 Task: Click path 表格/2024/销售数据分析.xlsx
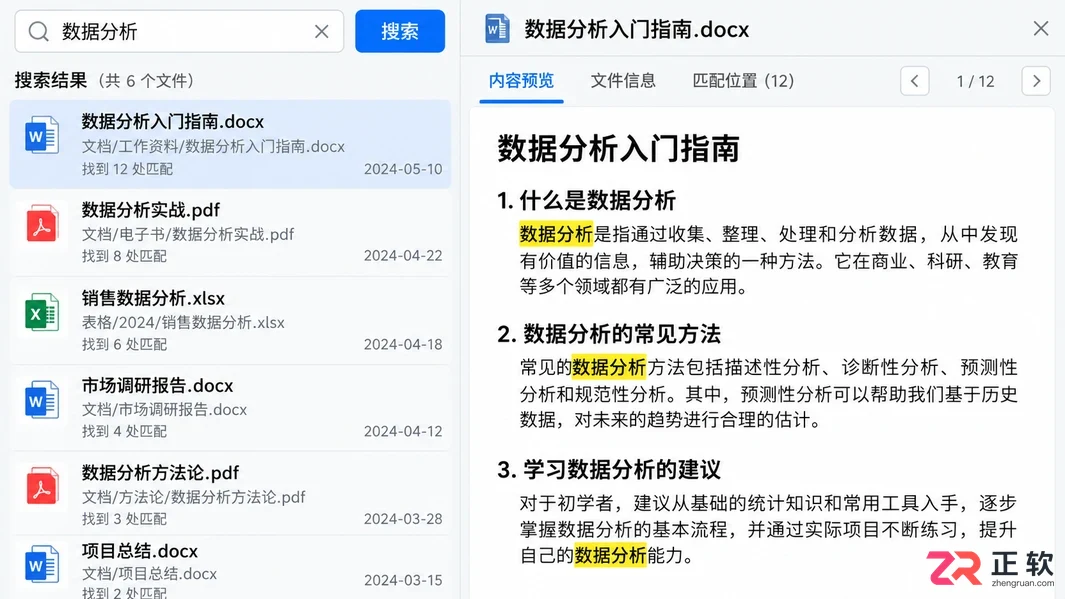[x=183, y=323]
